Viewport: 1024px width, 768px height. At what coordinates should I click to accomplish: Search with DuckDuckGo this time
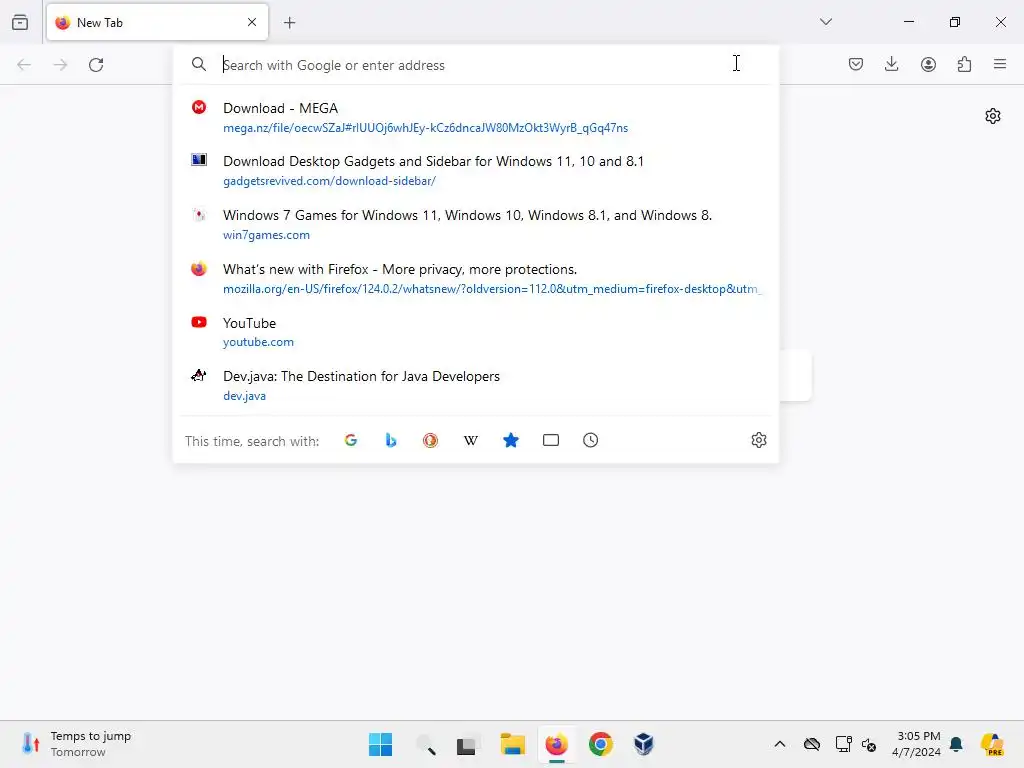(x=430, y=440)
